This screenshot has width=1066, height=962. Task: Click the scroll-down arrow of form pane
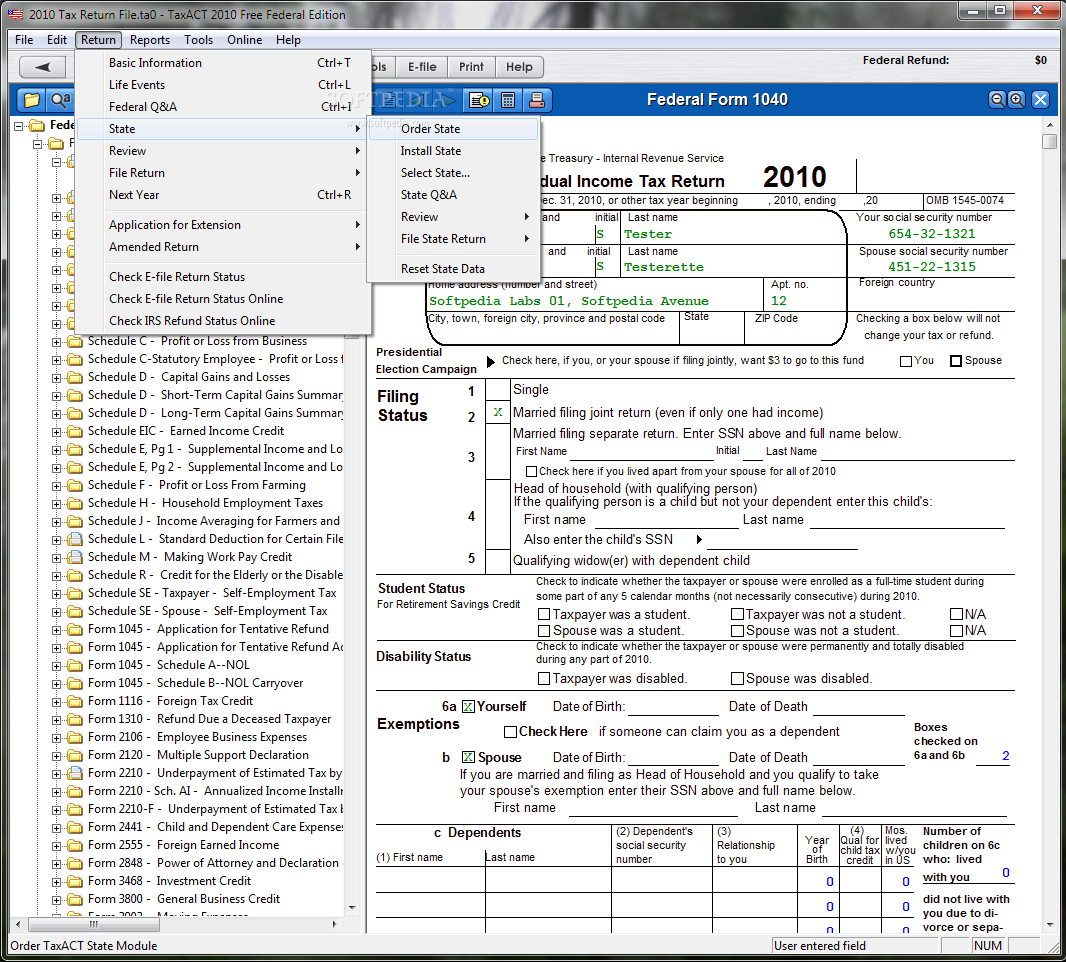pyautogui.click(x=1049, y=925)
